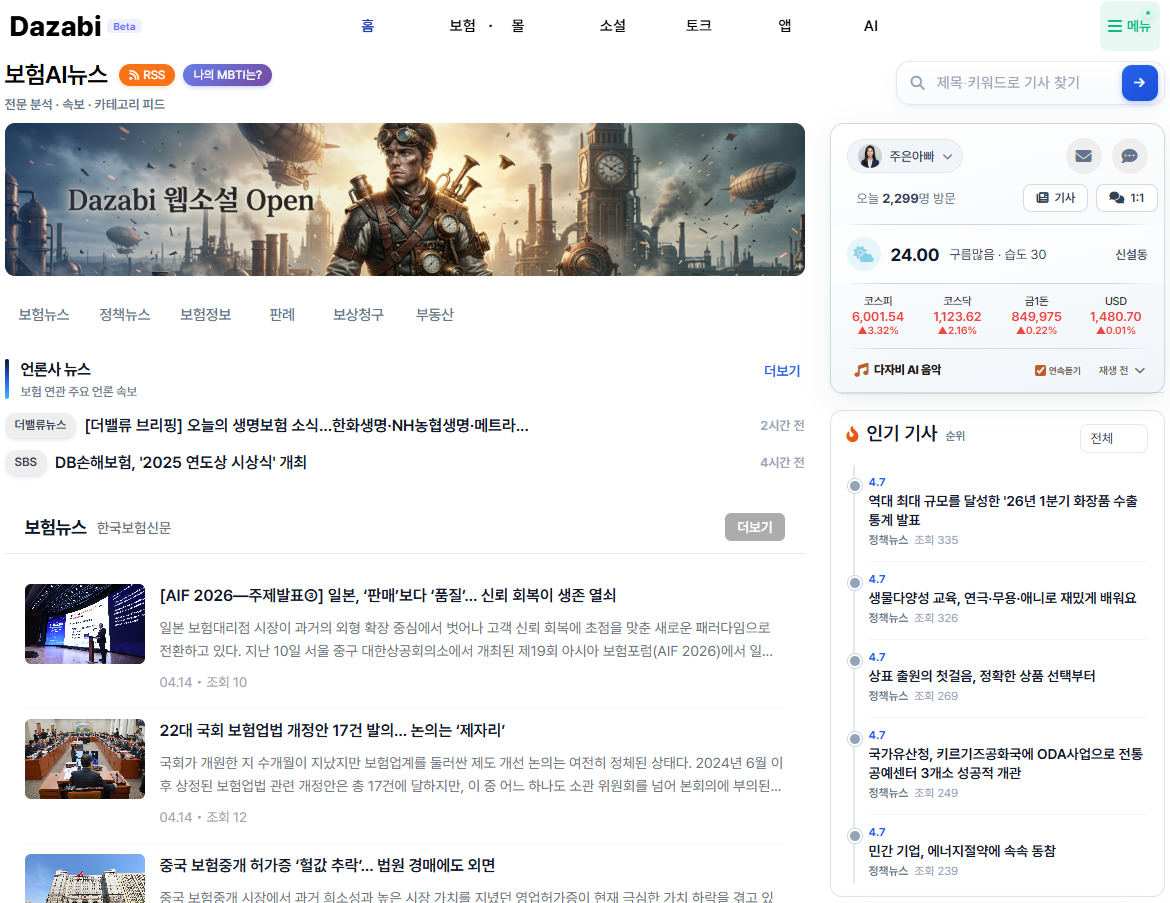Open the chat speech bubble icon

1129,156
